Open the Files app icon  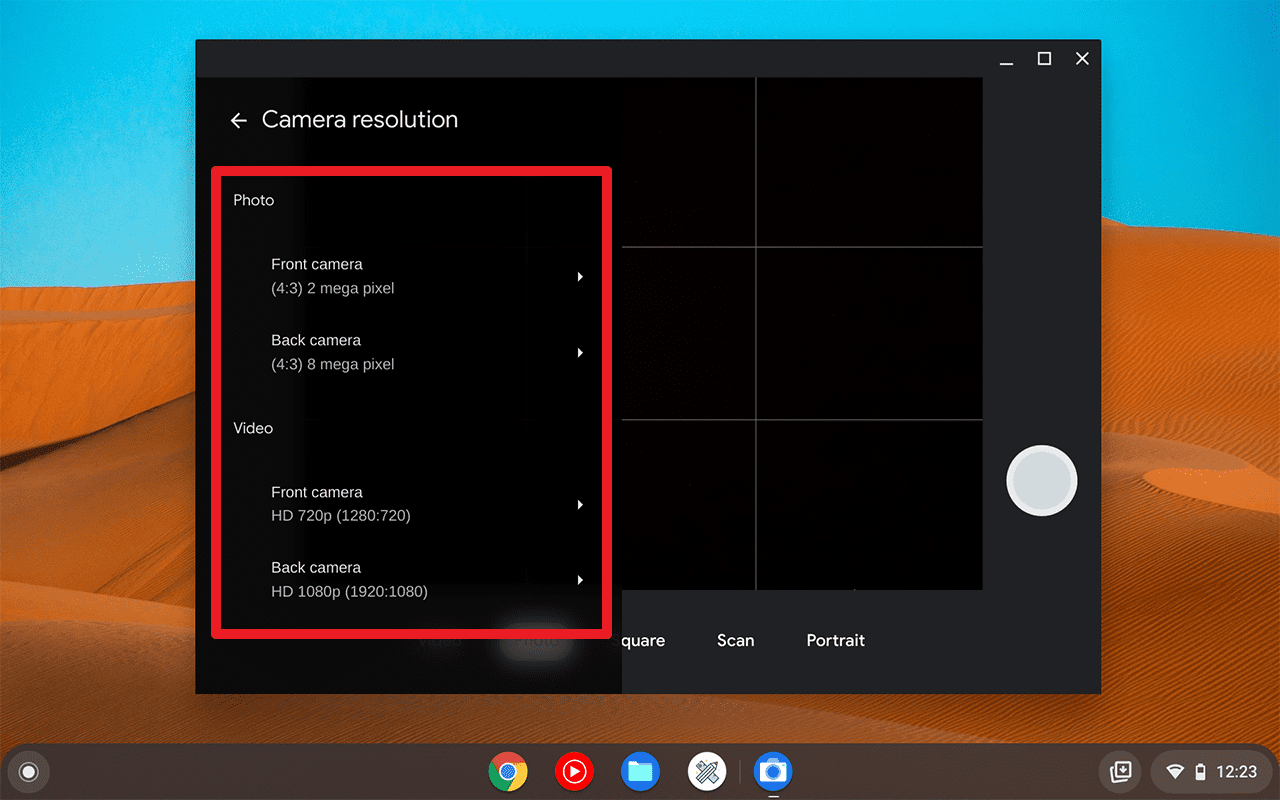(x=640, y=771)
